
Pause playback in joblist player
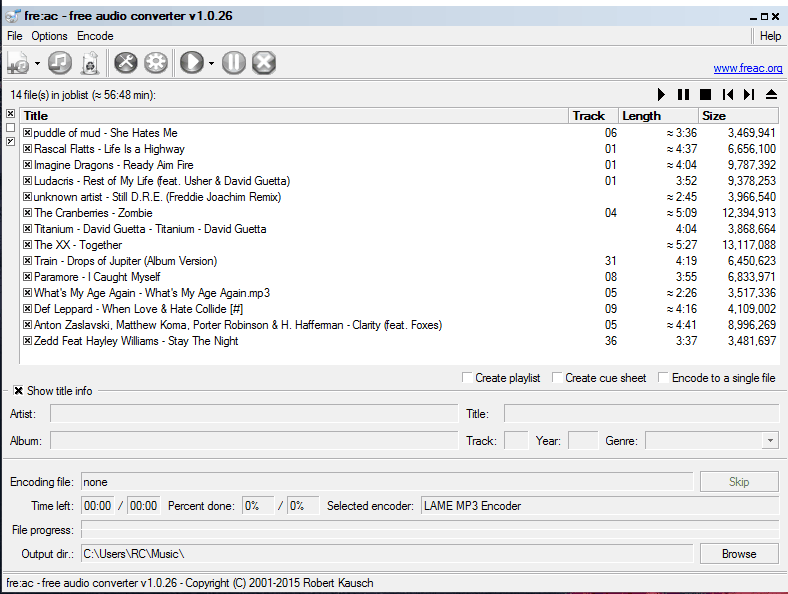coord(683,94)
